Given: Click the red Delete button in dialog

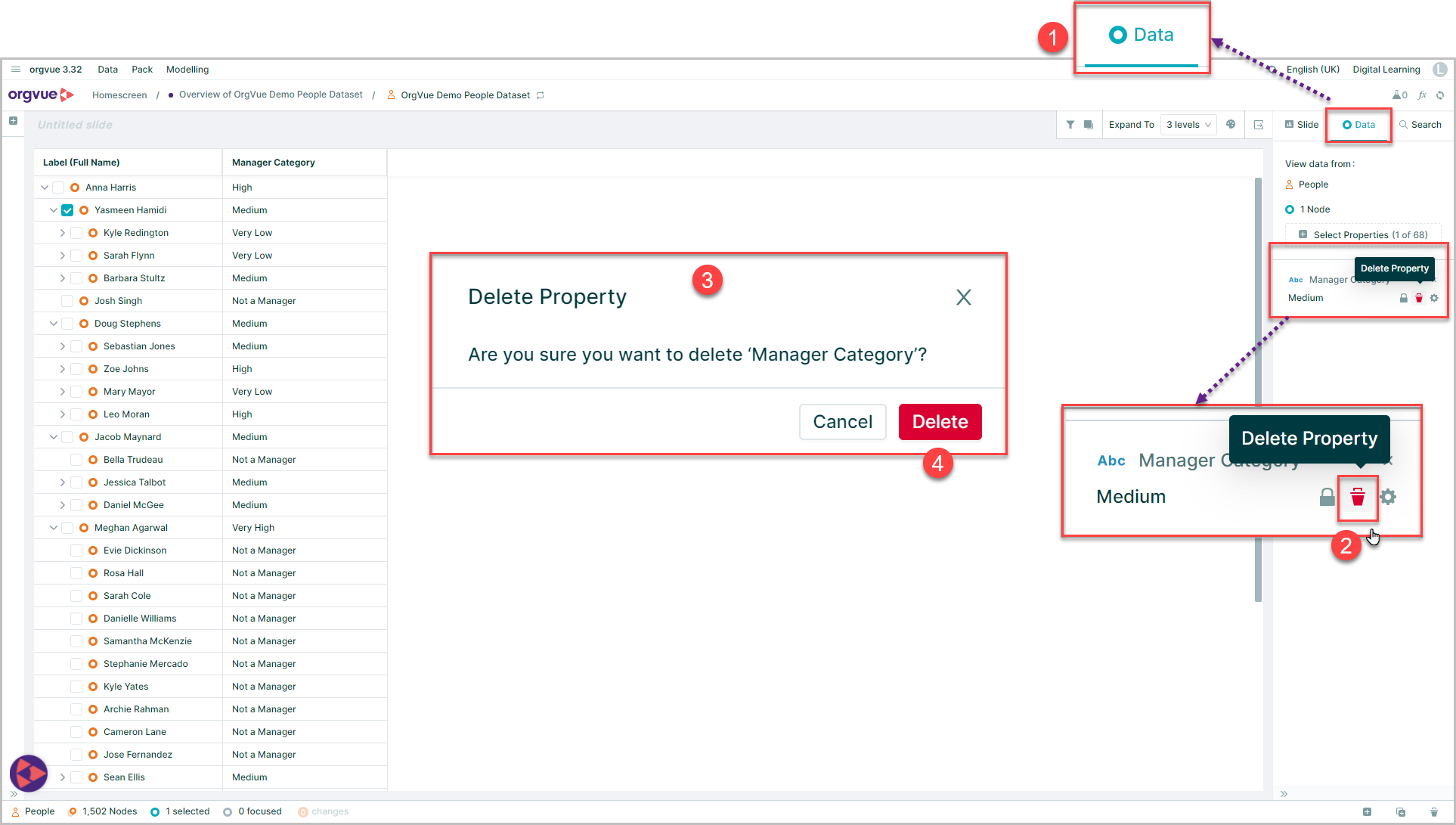Looking at the screenshot, I should click(940, 422).
